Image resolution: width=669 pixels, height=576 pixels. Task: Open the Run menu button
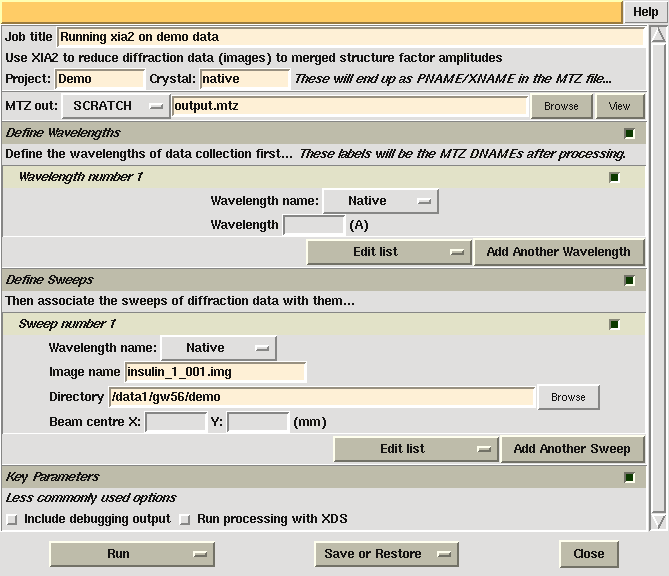[132, 554]
